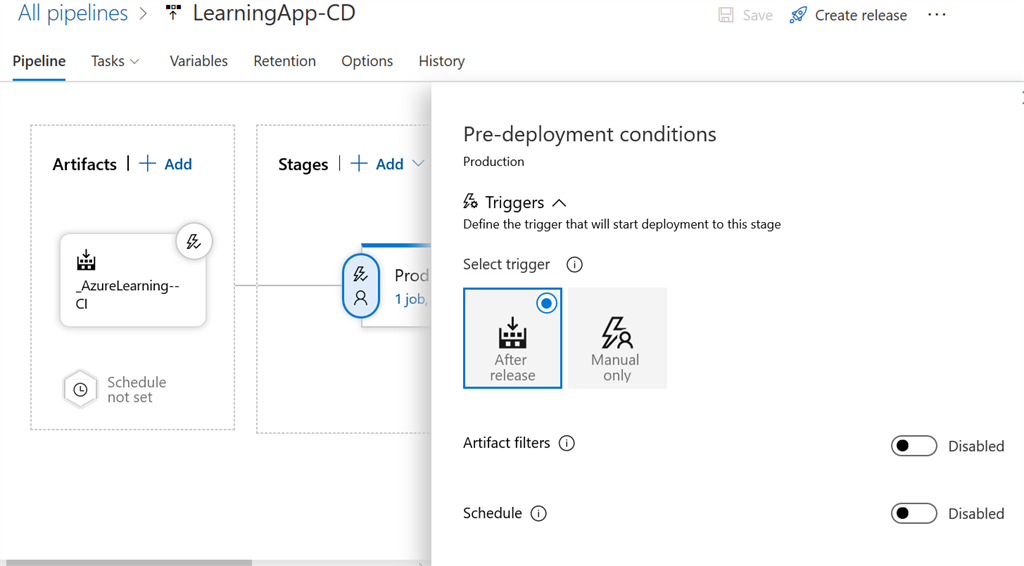The height and width of the screenshot is (566, 1024).
Task: Navigate to All pipelines breadcrumb link
Action: (72, 13)
